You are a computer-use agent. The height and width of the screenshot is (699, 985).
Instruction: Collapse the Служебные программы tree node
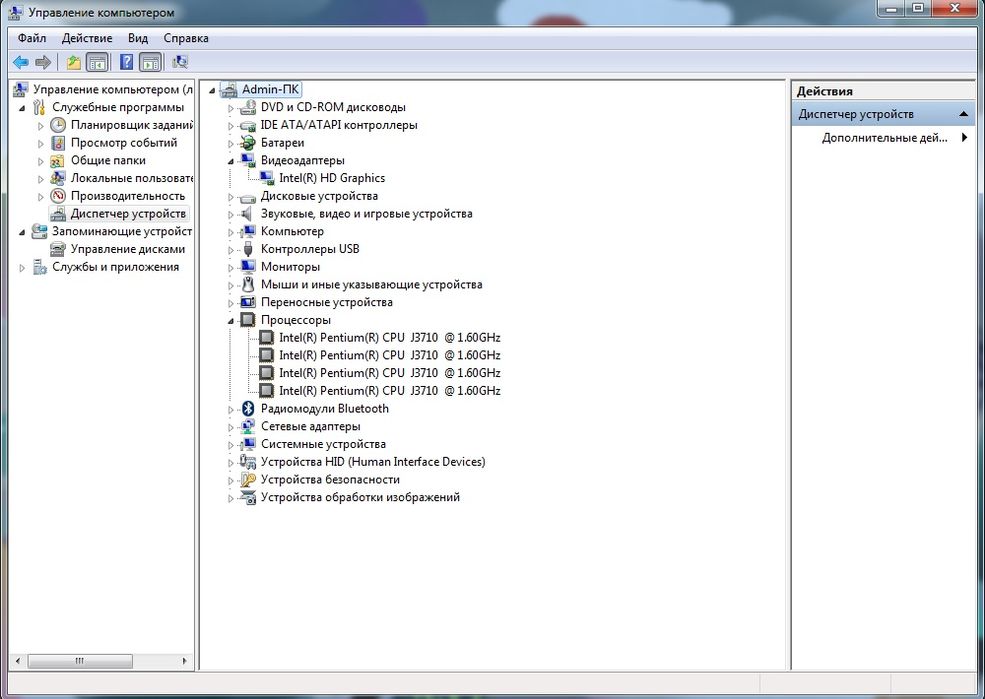tap(22, 108)
